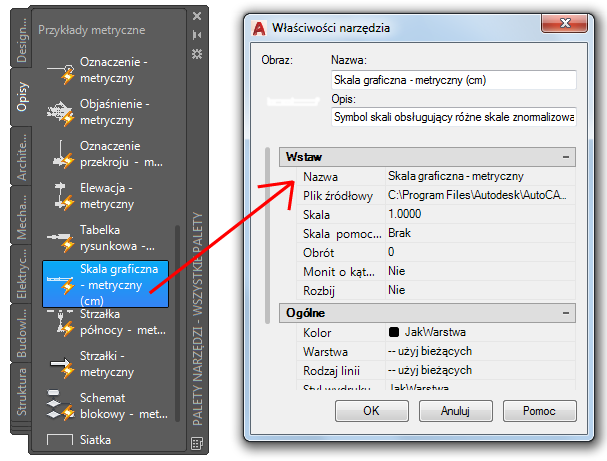Open the palette menu icon at bottom

pyautogui.click(x=197, y=444)
